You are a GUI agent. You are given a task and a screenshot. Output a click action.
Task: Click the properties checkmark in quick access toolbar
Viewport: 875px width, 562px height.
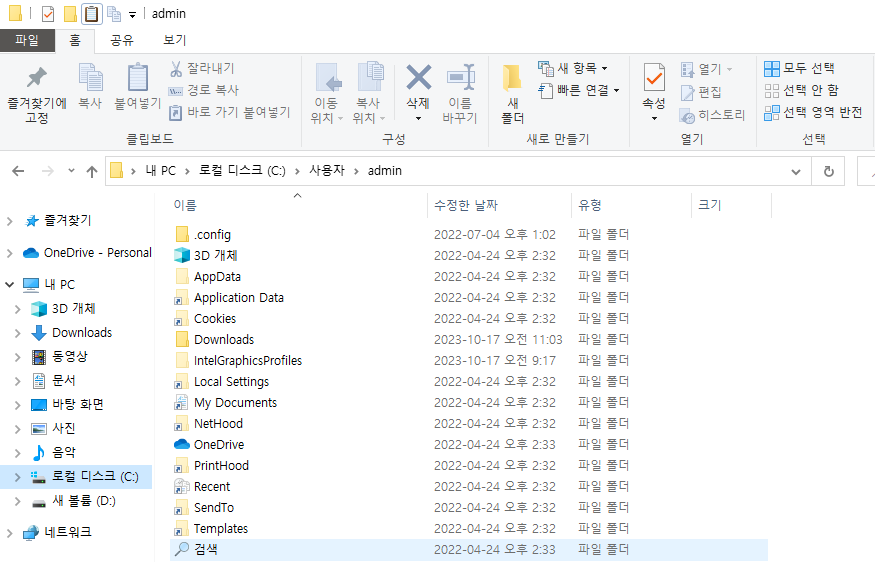click(48, 13)
